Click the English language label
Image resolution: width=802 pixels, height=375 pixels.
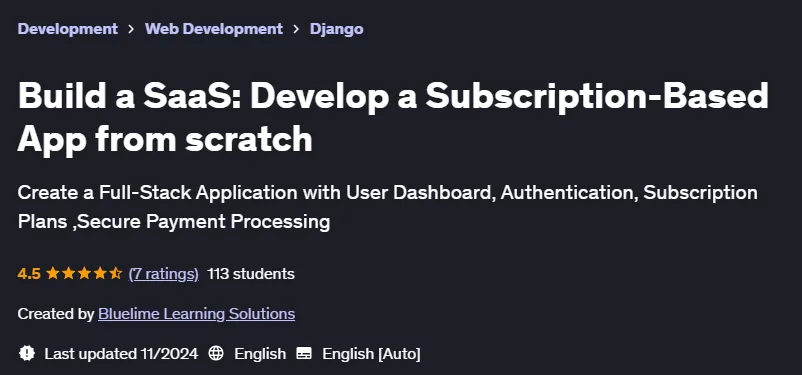pyautogui.click(x=260, y=354)
